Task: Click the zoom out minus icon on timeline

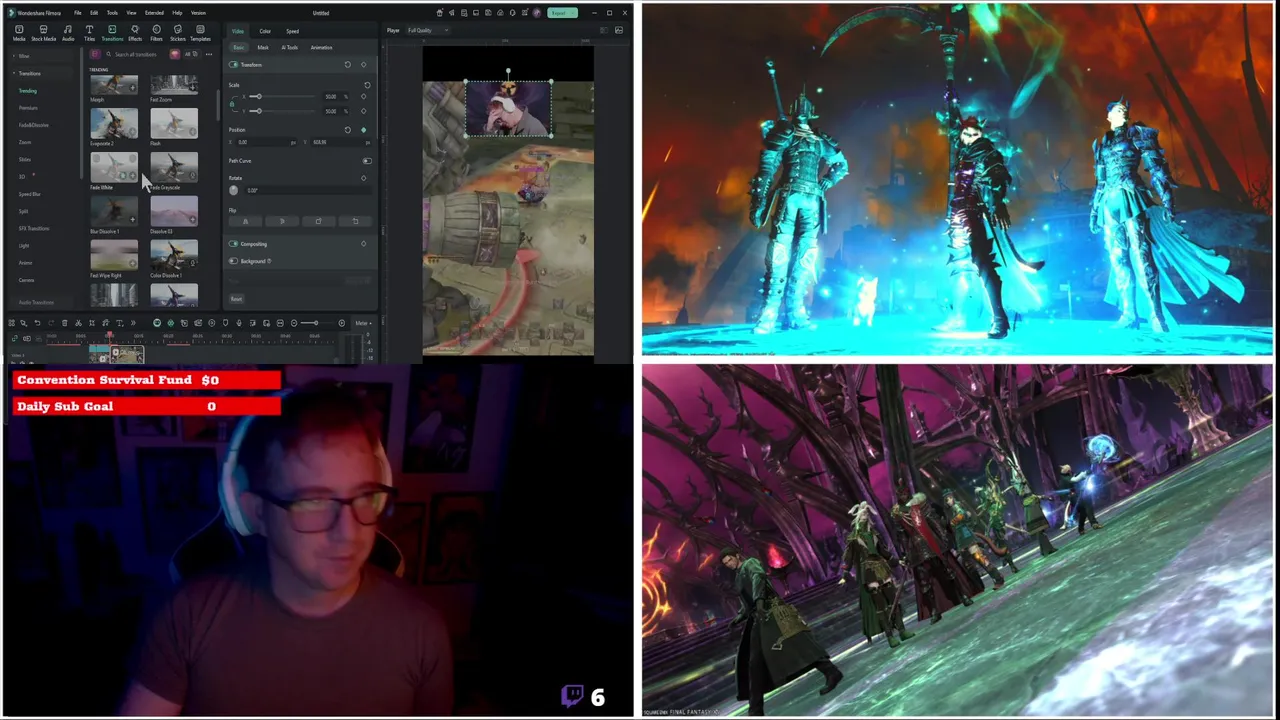Action: coord(294,323)
